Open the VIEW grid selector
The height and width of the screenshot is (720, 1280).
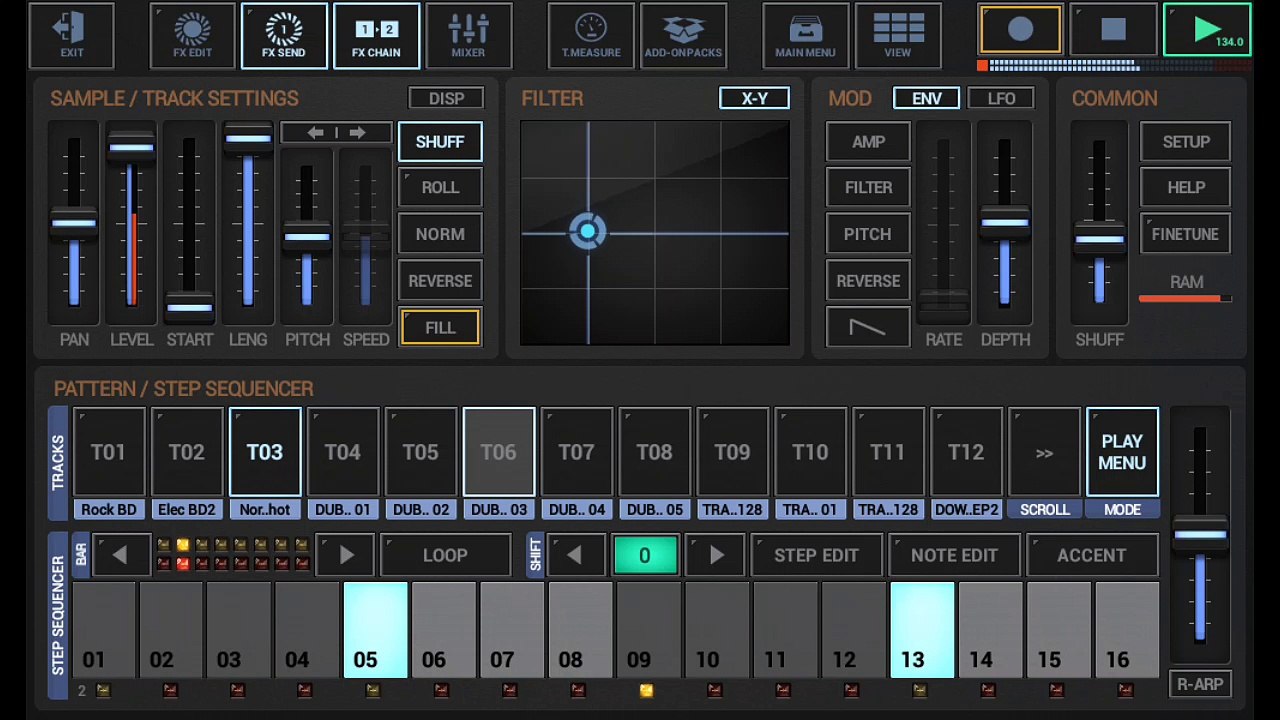point(898,36)
